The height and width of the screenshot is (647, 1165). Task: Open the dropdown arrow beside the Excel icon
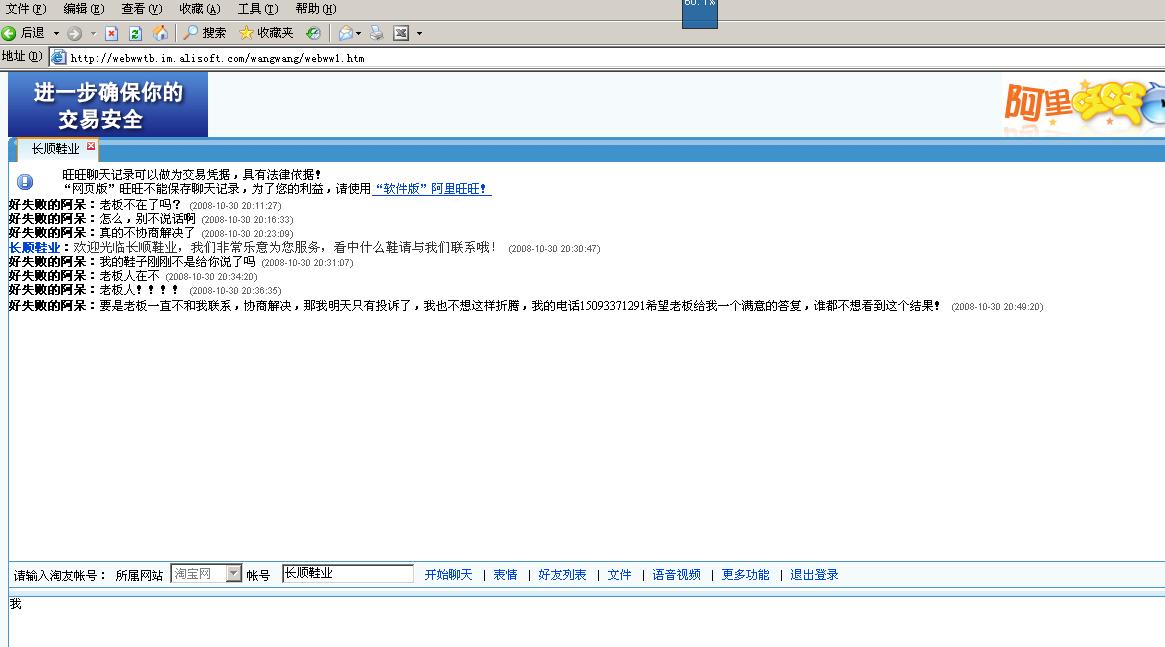tap(419, 33)
